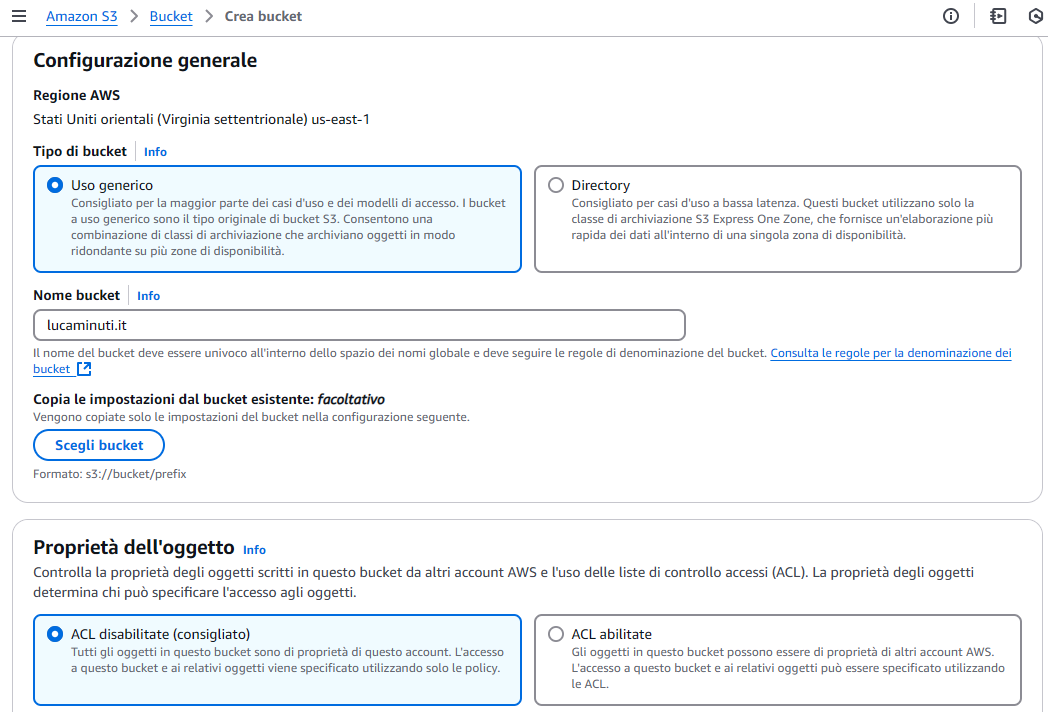Click the circled info icon in the top bar
Screen dimensions: 1048x712
coord(950,16)
